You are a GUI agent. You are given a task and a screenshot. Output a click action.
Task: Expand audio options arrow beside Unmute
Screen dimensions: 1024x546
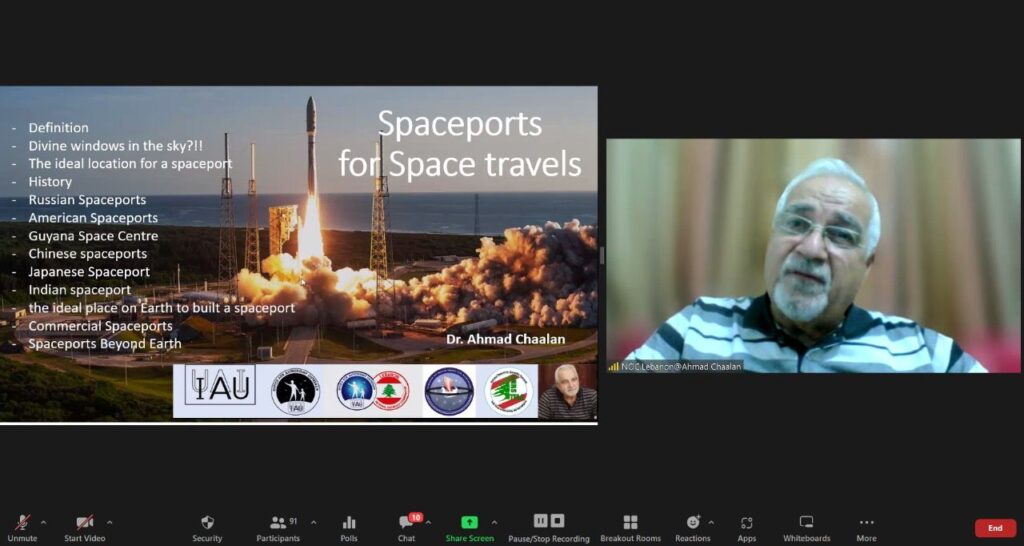[44, 522]
